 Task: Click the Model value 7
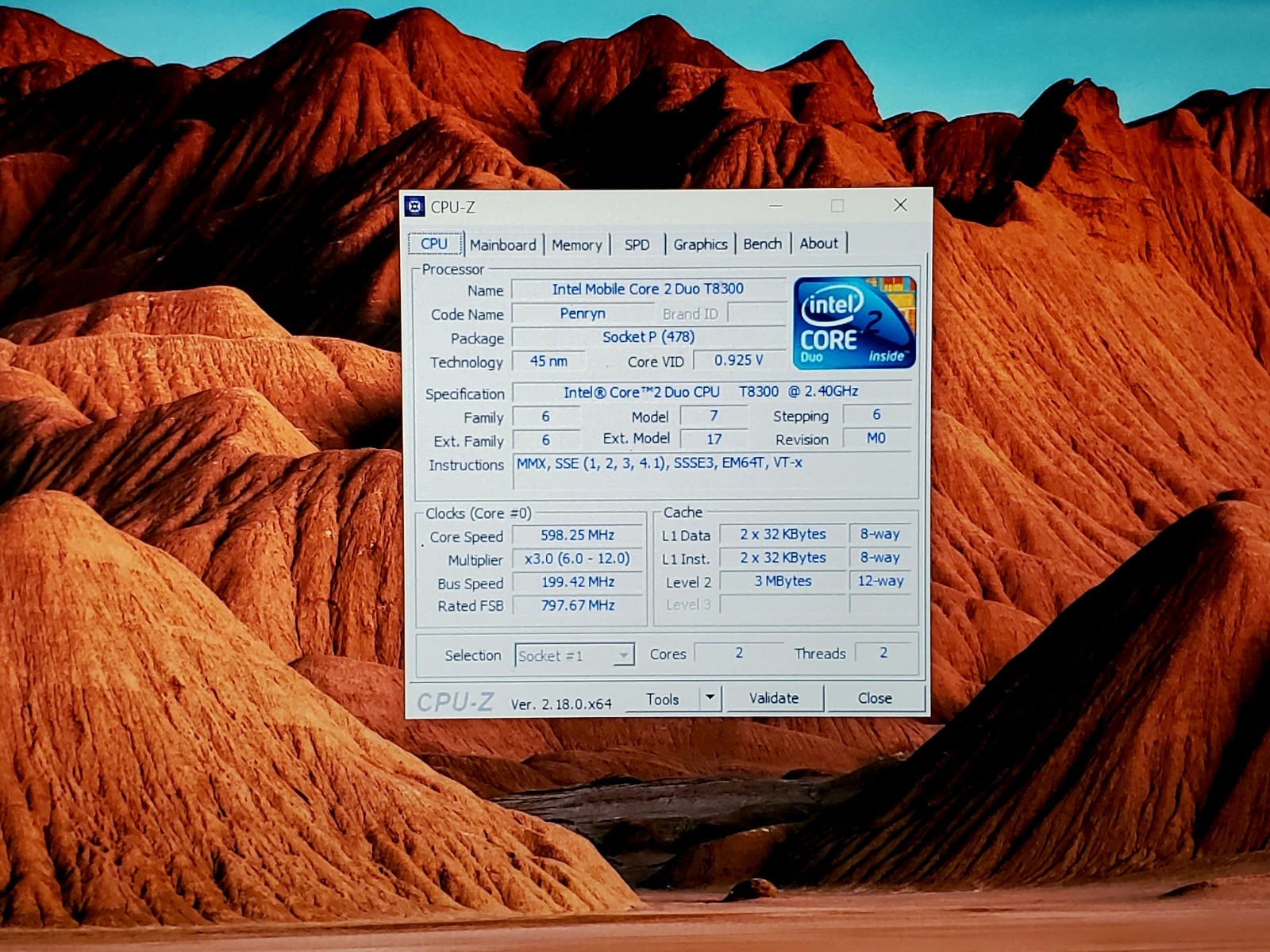tap(714, 416)
